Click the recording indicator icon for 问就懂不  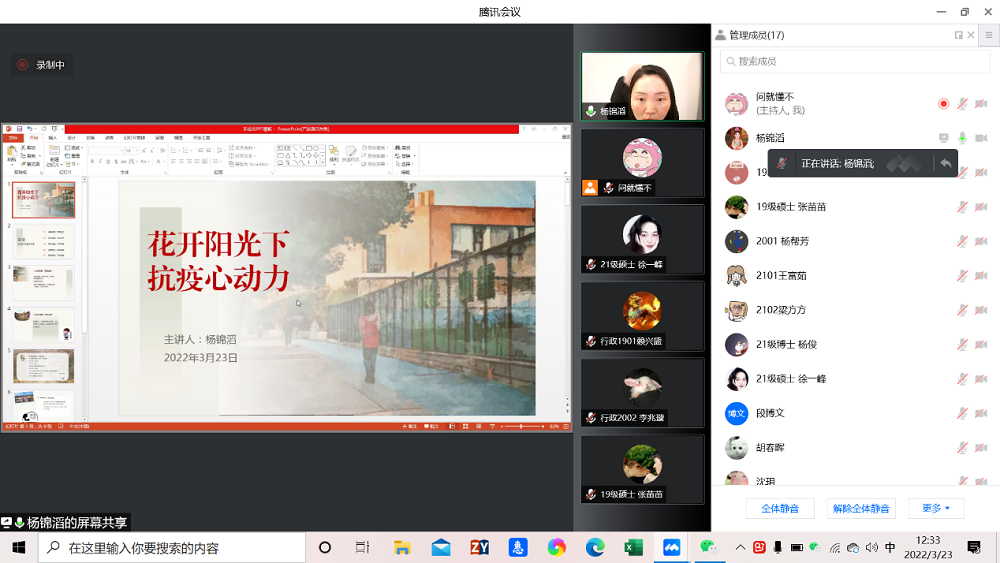pyautogui.click(x=943, y=104)
